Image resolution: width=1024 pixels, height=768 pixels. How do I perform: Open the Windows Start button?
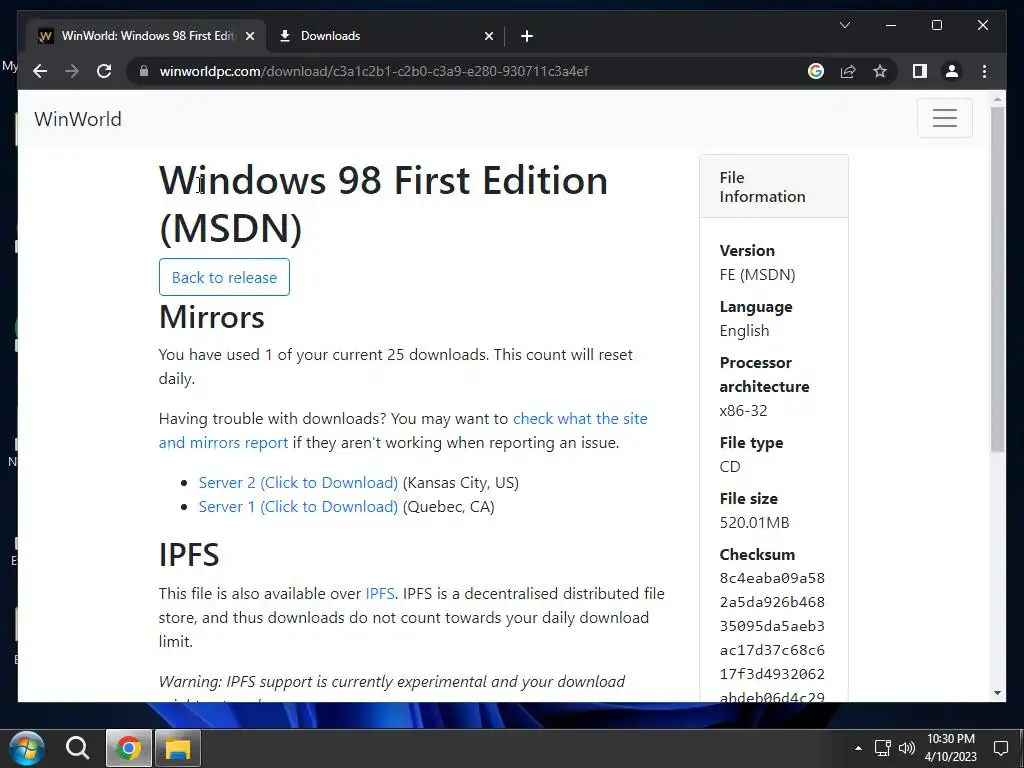point(26,748)
